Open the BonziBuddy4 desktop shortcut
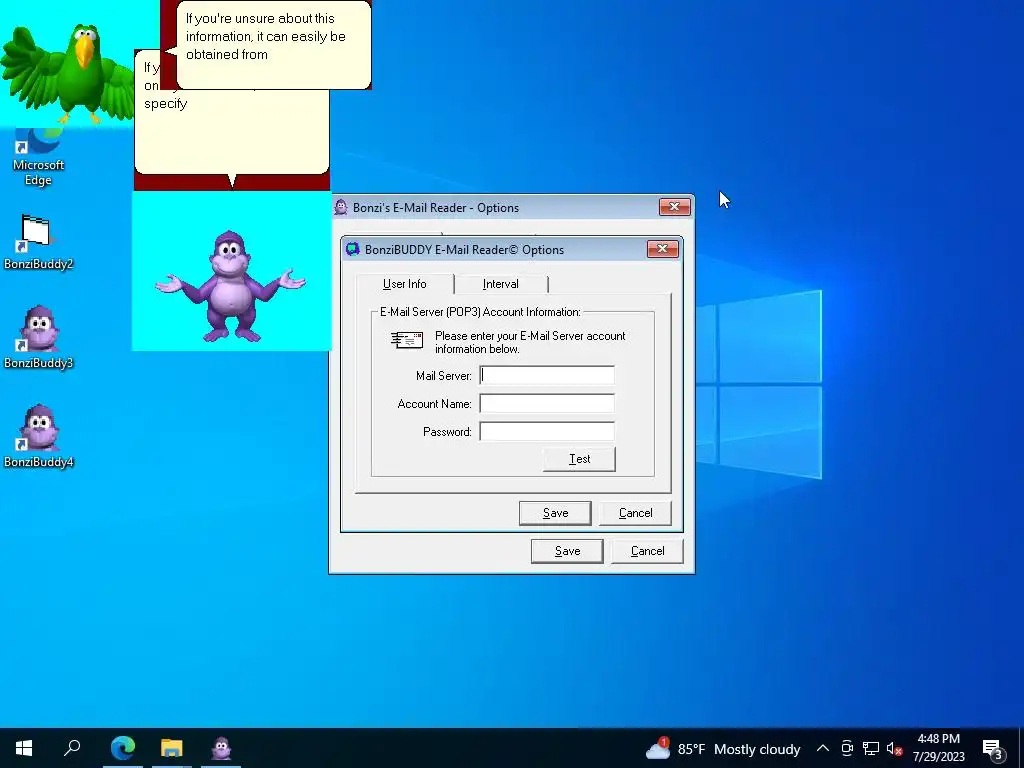Screen dimensions: 1024x768 coord(38,437)
